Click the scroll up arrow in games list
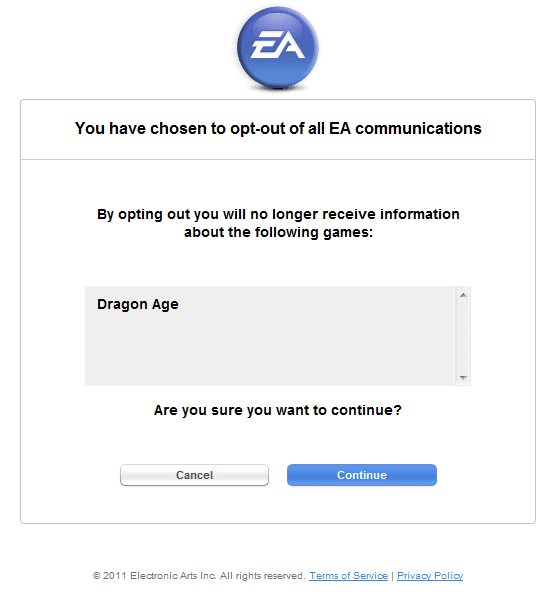Image resolution: width=552 pixels, height=599 pixels. (x=463, y=295)
